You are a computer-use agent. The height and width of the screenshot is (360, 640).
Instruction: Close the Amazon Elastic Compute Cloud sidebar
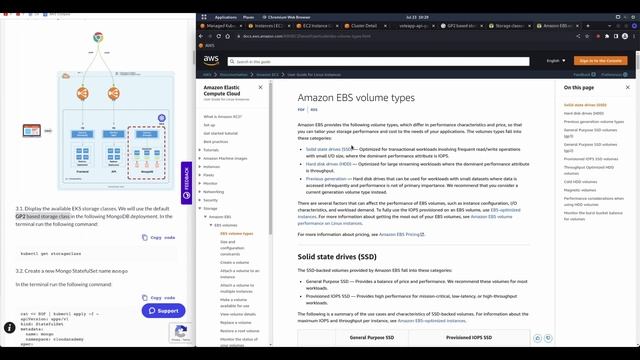click(x=260, y=87)
